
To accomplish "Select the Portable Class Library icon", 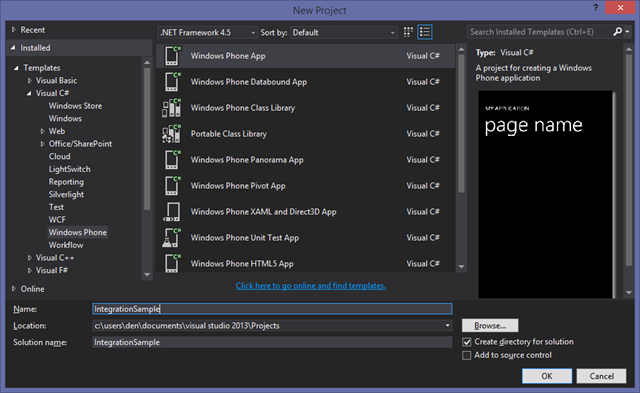I will click(x=172, y=134).
